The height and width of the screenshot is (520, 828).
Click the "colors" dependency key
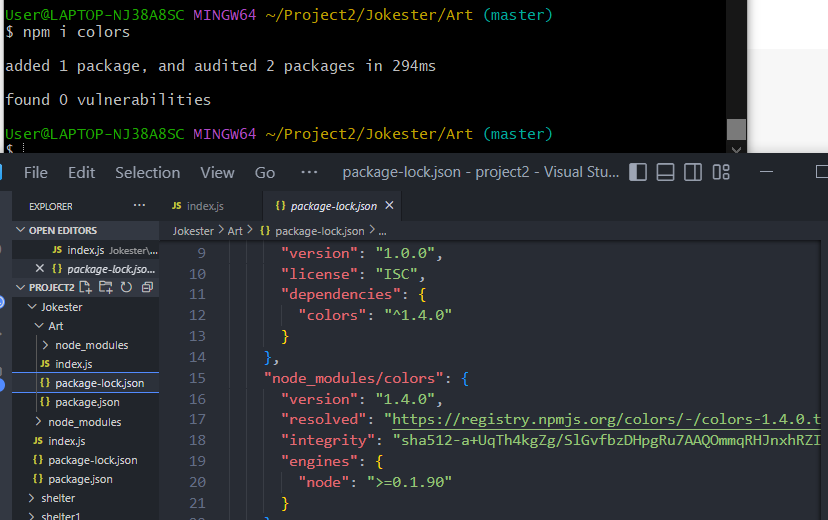[x=332, y=315]
